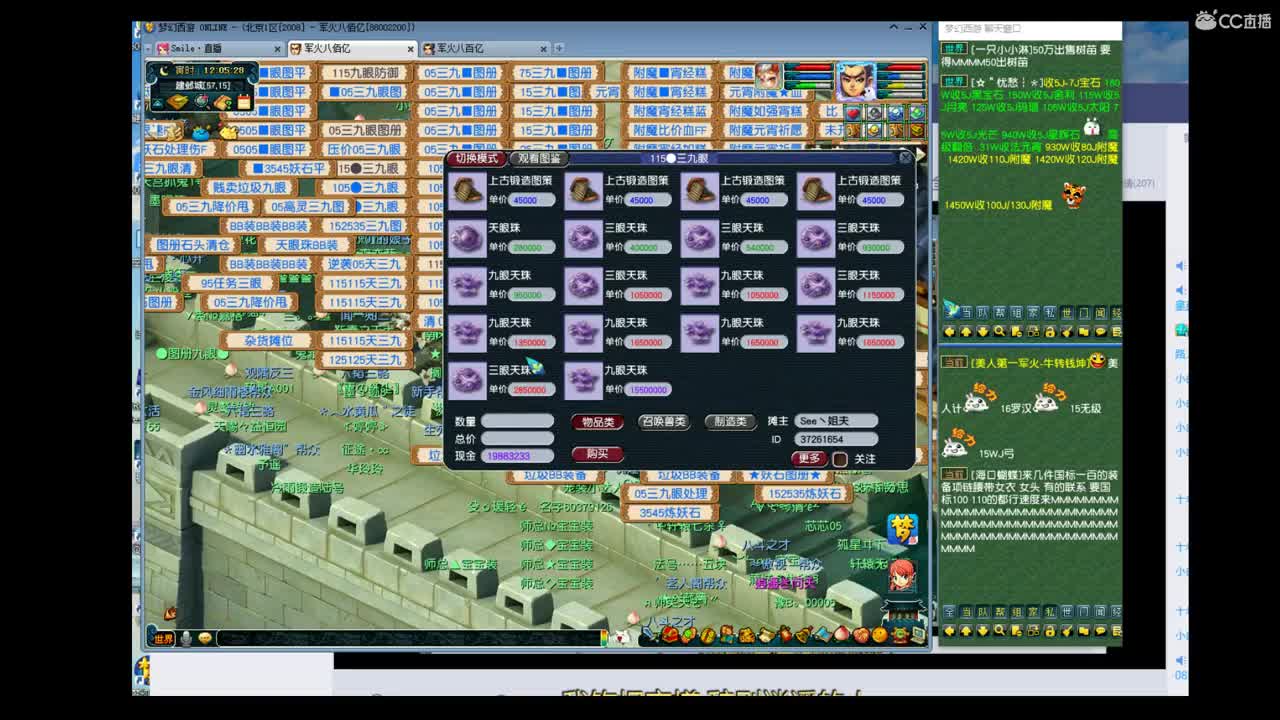Open the 3545炼妖石 stall sign

click(x=671, y=513)
